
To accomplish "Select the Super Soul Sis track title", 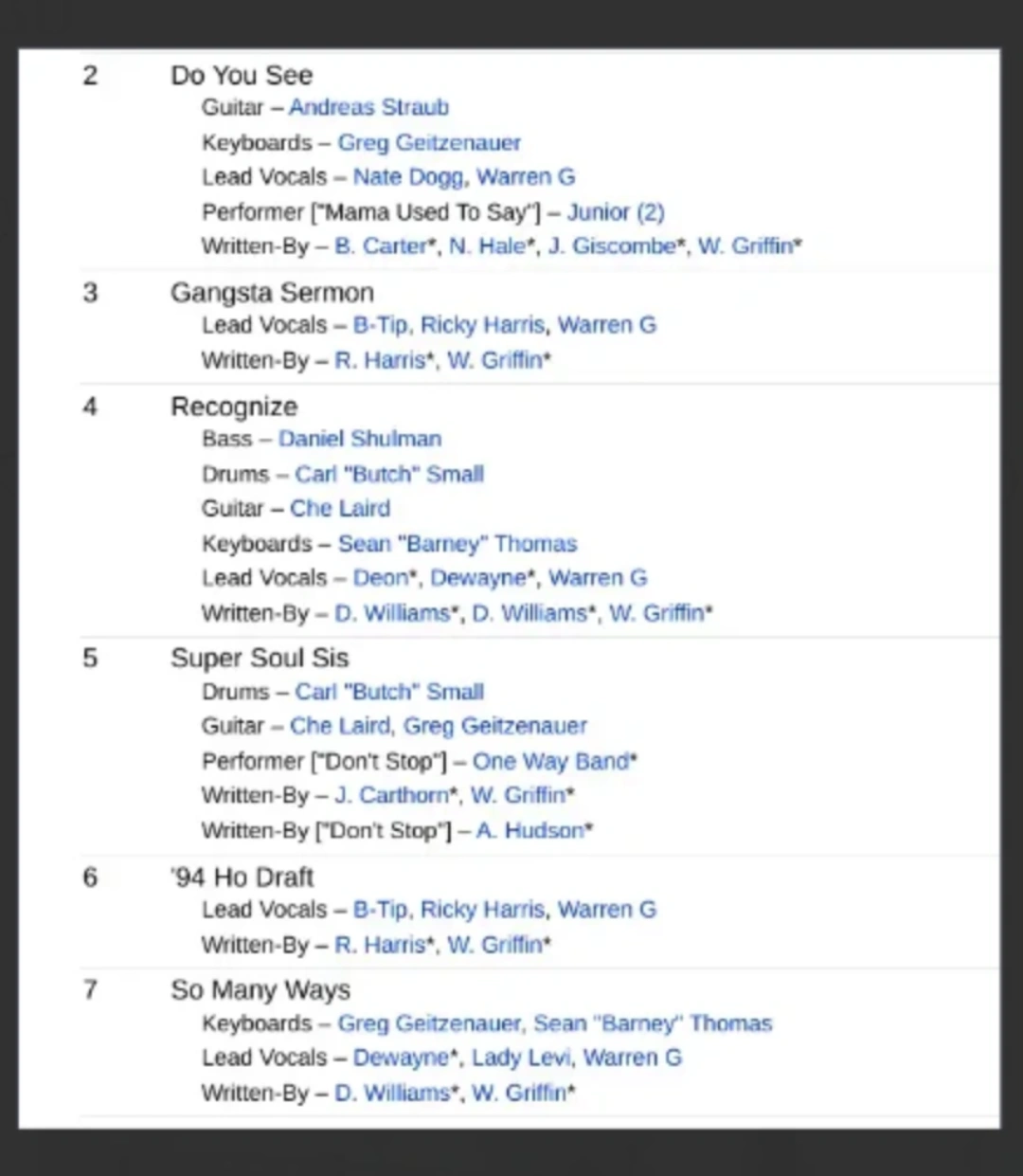I will click(260, 658).
